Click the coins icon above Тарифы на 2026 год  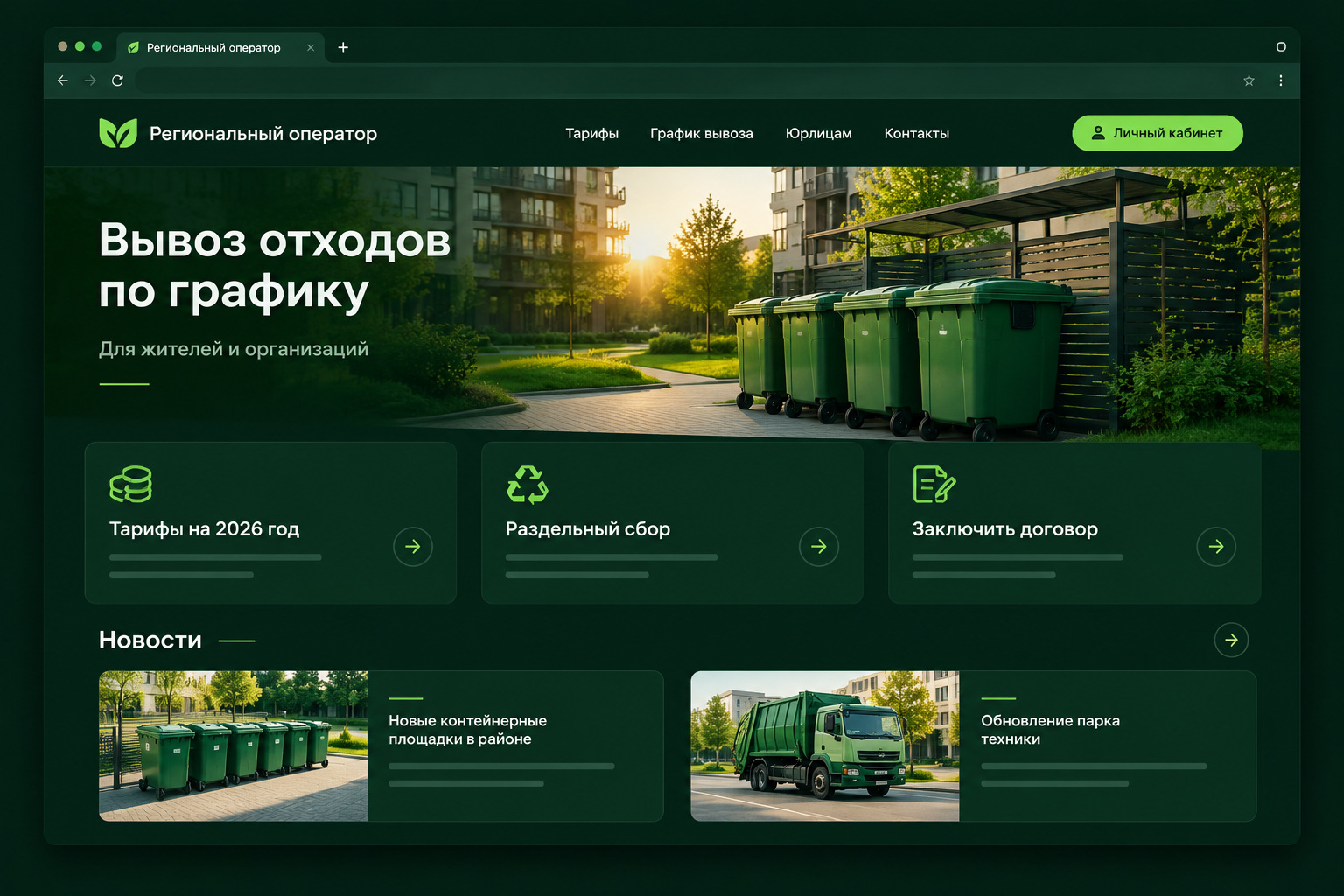[x=131, y=484]
